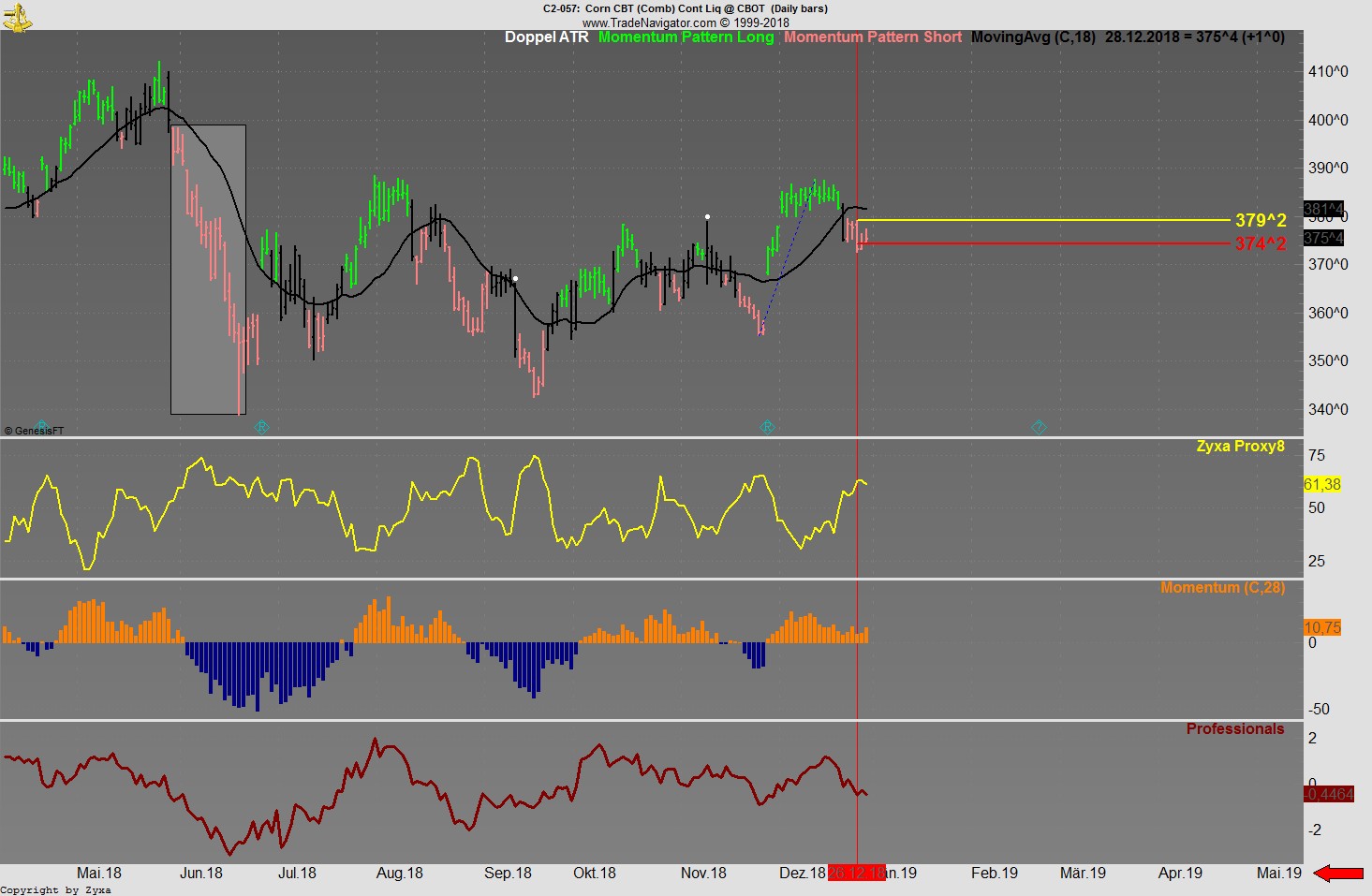Select the red 374^2 price level label
The height and width of the screenshot is (896, 1372).
coord(1260,244)
